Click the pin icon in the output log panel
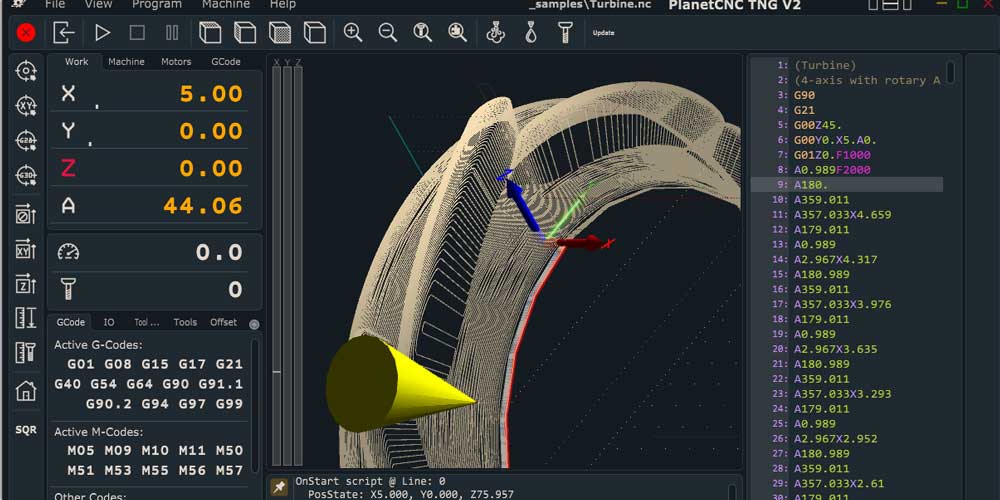Viewport: 1000px width, 500px height. coord(279,487)
